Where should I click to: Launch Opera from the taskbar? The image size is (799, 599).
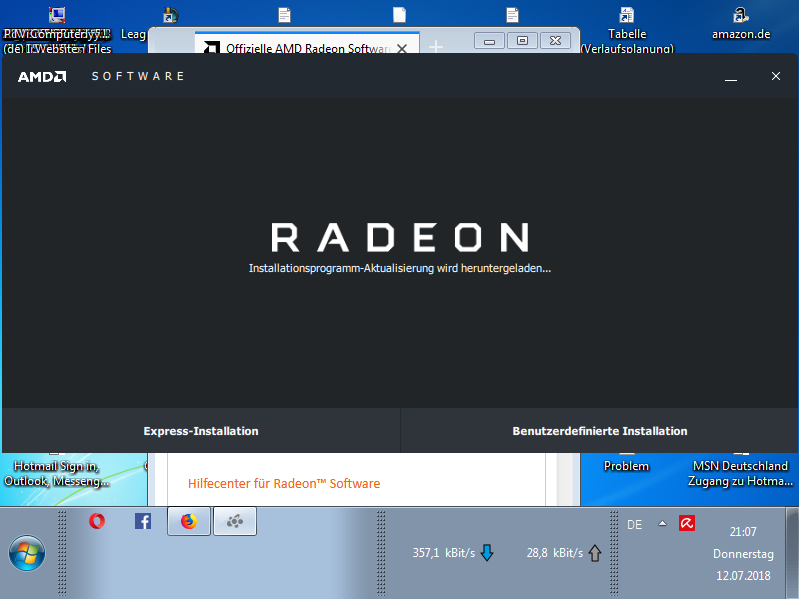tap(97, 521)
